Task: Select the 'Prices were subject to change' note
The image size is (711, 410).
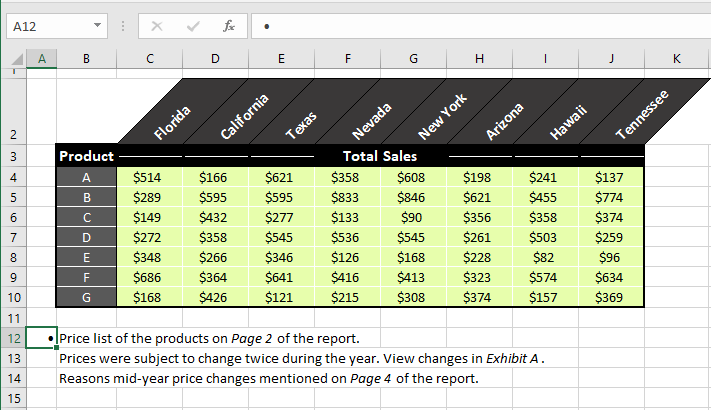Action: click(302, 358)
